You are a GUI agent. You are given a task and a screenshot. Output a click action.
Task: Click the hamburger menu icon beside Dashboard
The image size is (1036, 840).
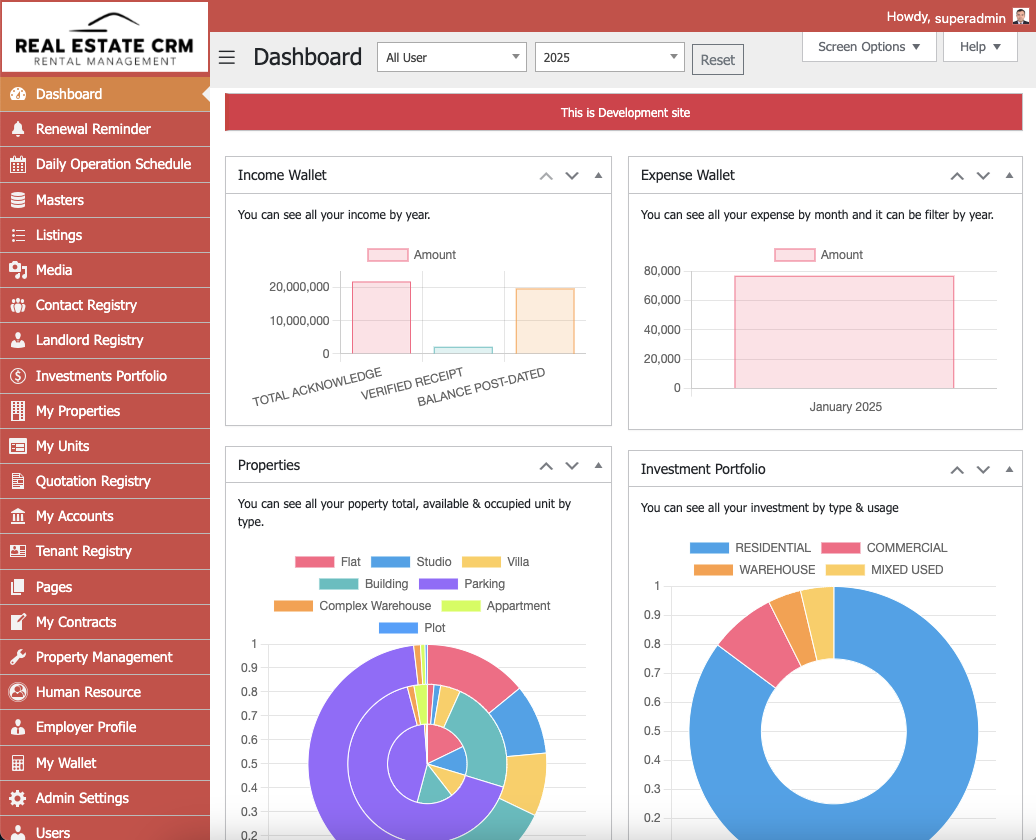(227, 57)
